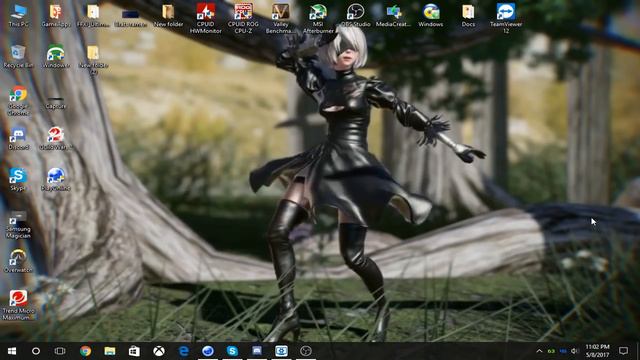Open File Explorer from the taskbar
Screen dimensions: 640x360
[x=110, y=351]
